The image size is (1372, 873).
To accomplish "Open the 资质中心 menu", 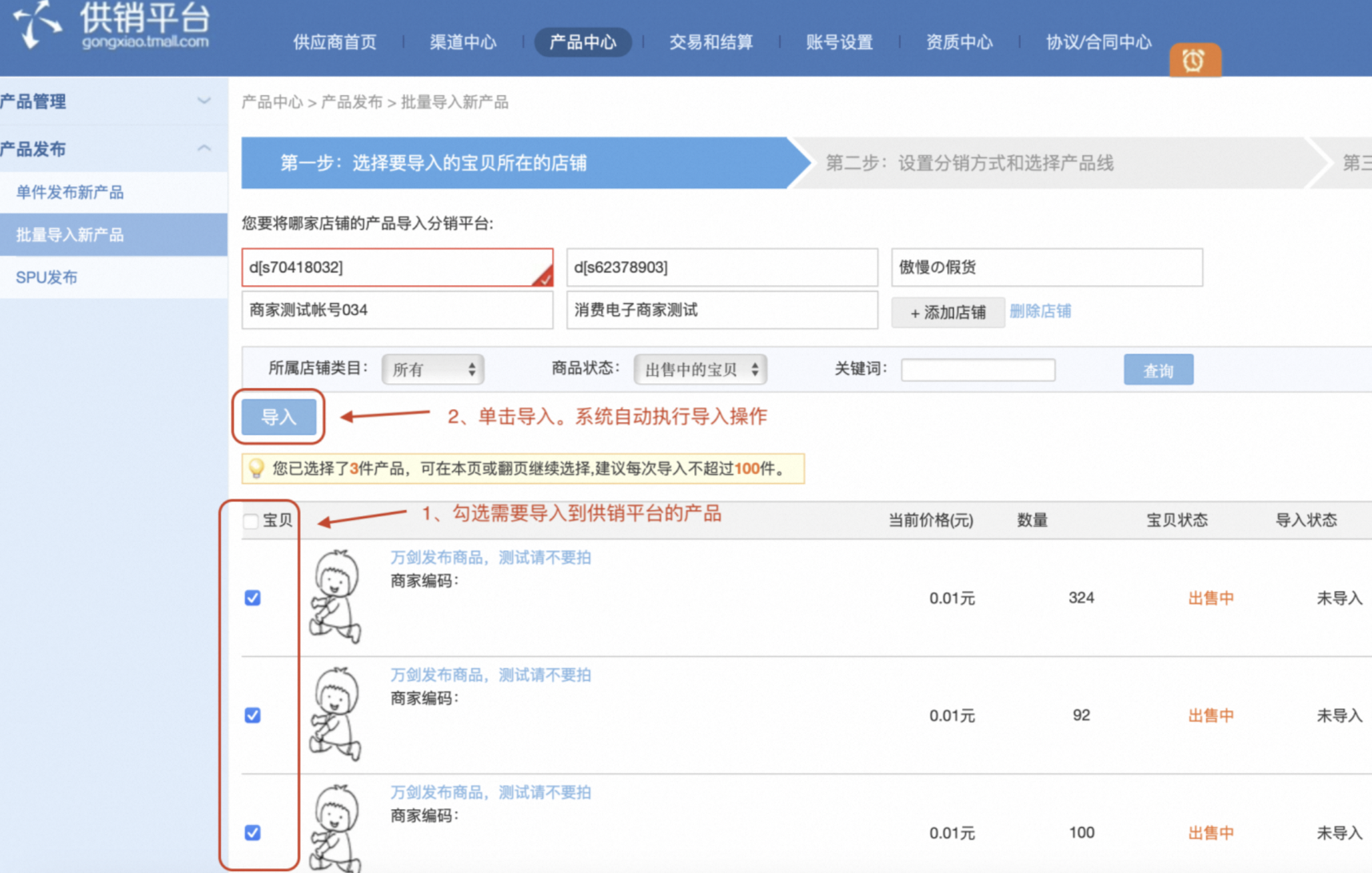I will coord(960,42).
